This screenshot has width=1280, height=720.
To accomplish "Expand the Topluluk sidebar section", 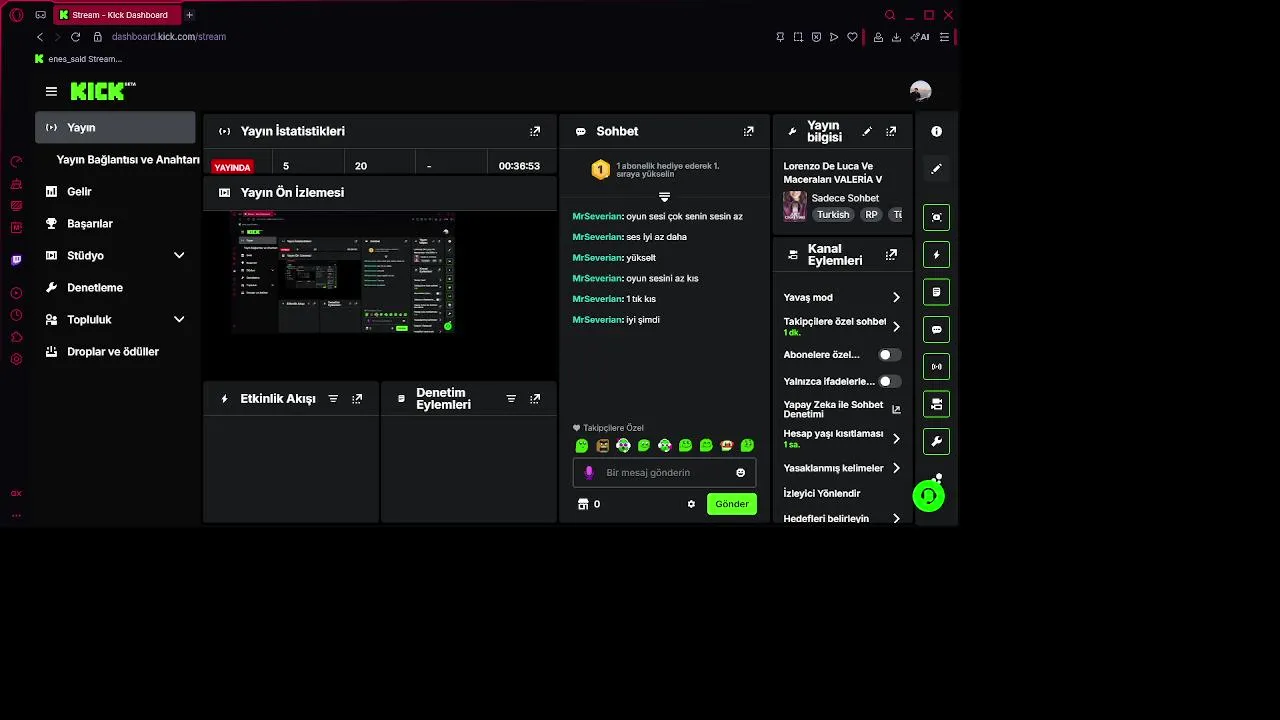I will (179, 319).
